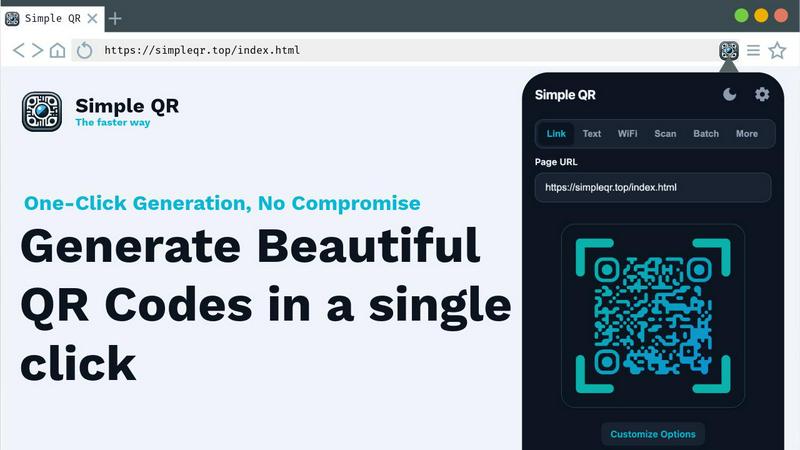The image size is (800, 450).
Task: Click the yellow window control dot
Action: click(x=761, y=15)
